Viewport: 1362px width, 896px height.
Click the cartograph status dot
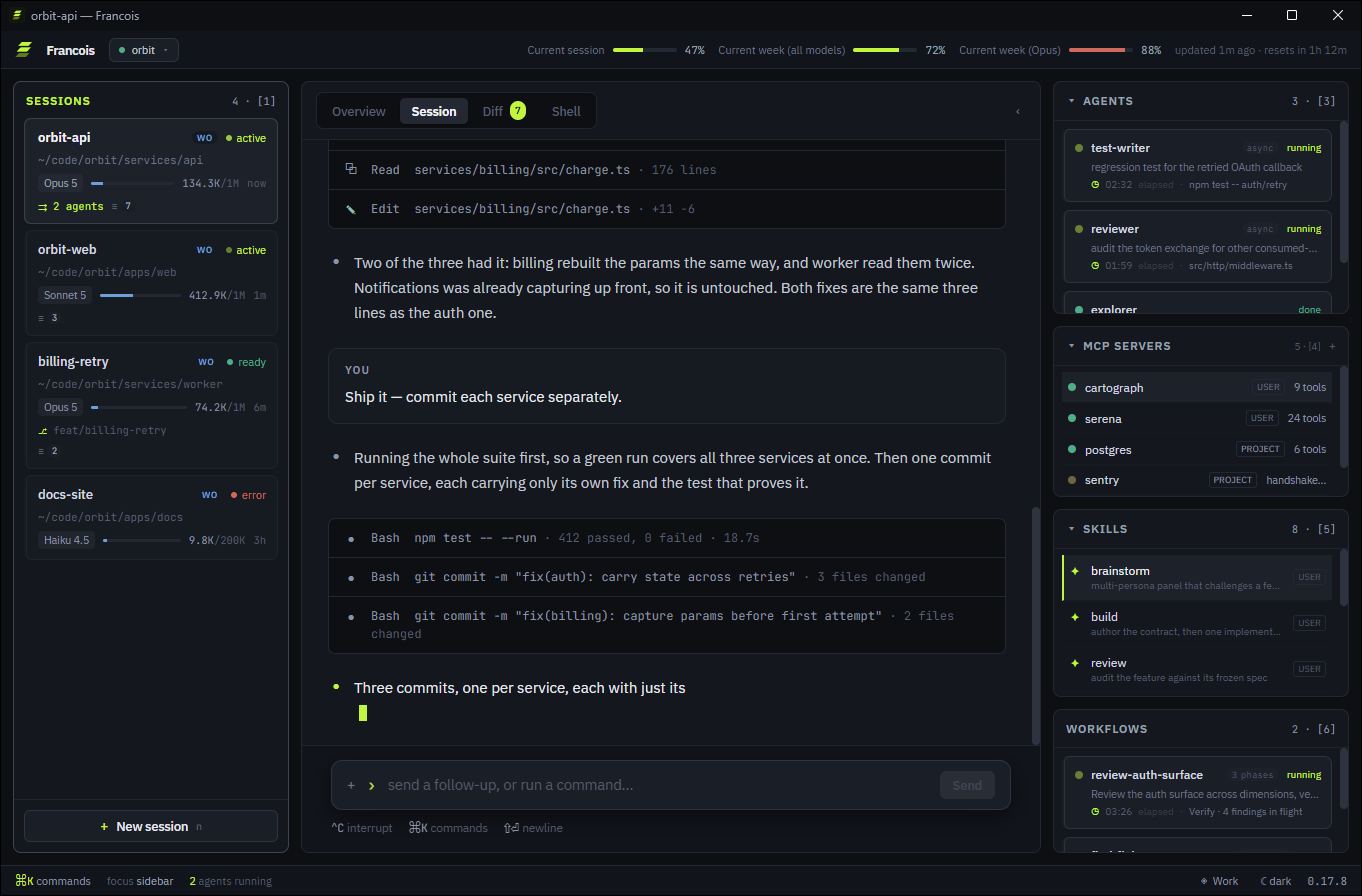pyautogui.click(x=1073, y=387)
